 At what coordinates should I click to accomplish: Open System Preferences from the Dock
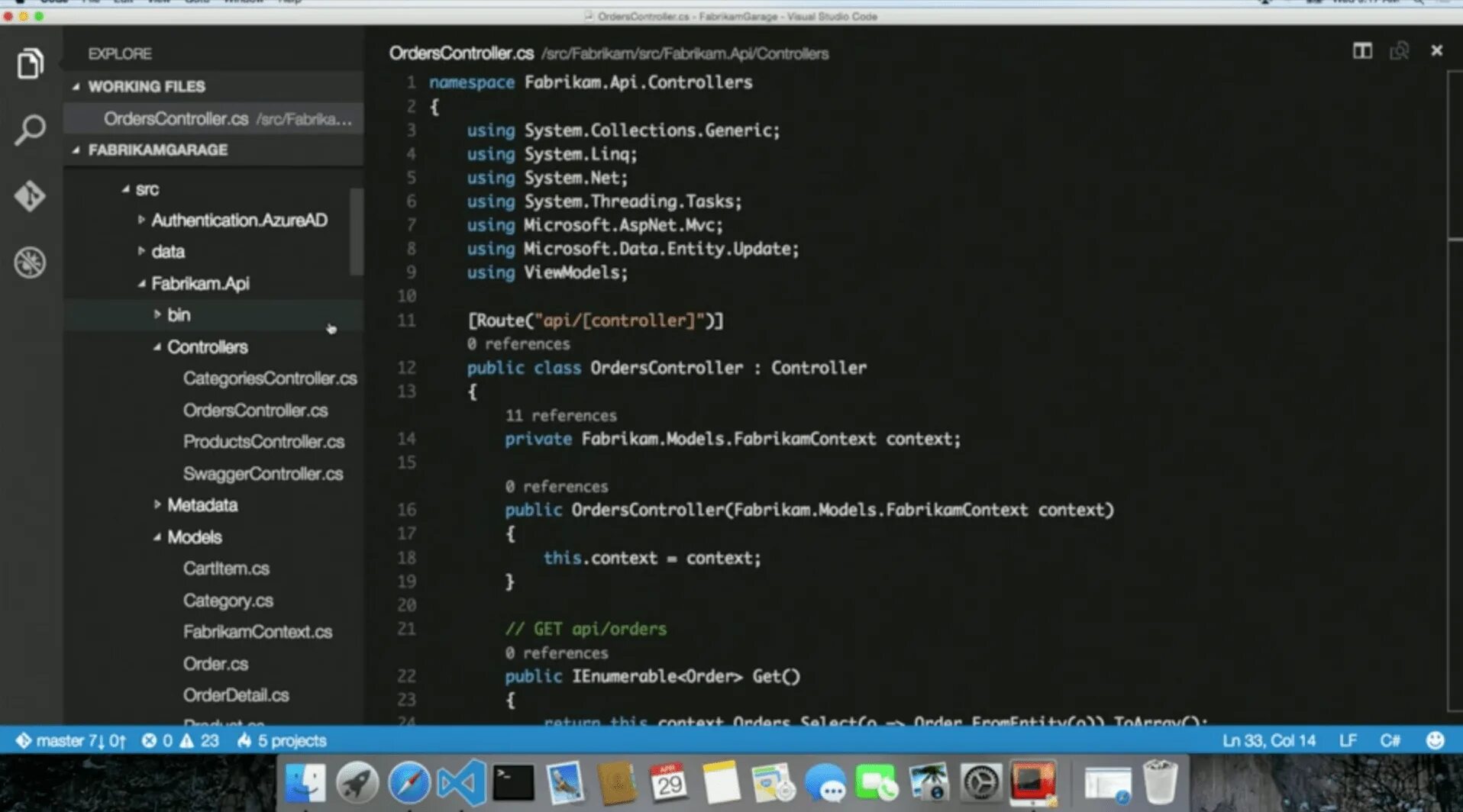981,782
